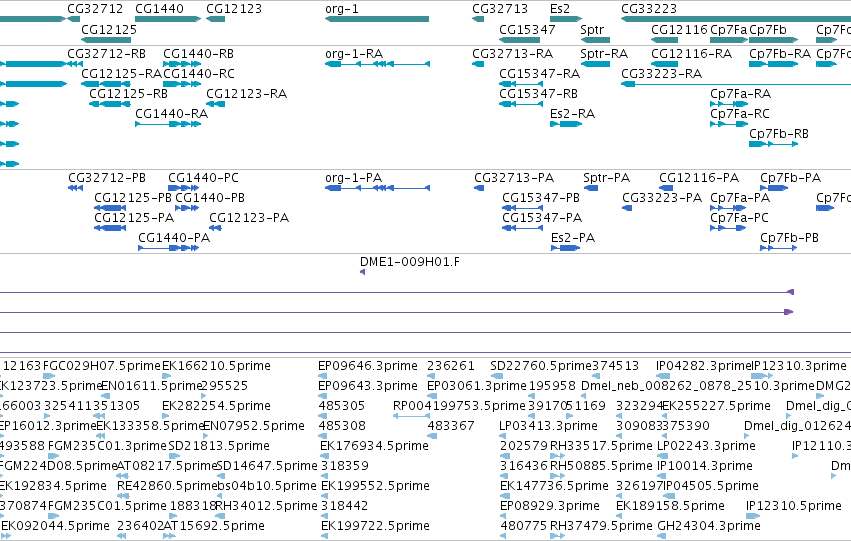Click the CG1440-PC protein label

pos(203,177)
